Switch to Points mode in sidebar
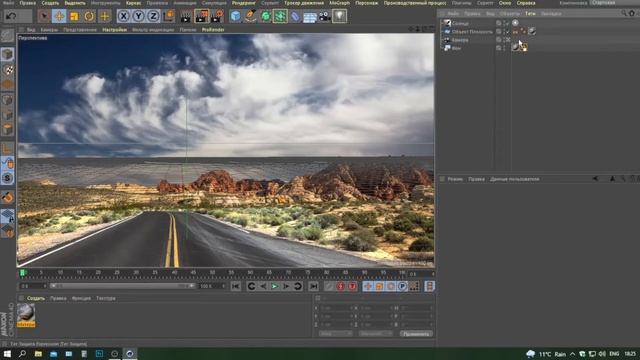Viewport: 640px width, 360px height. pyautogui.click(x=7, y=100)
